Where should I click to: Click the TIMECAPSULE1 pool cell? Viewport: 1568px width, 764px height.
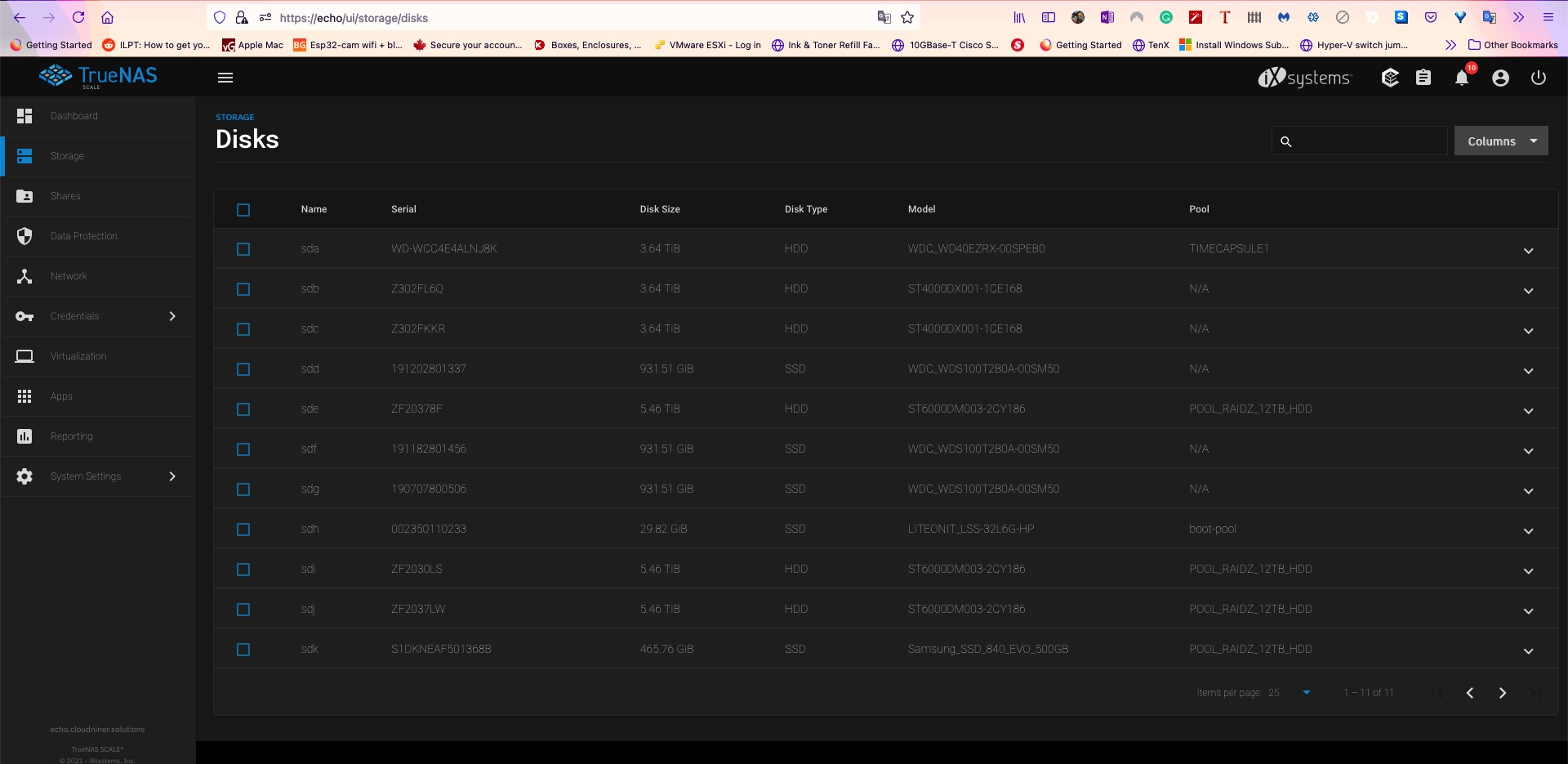pyautogui.click(x=1229, y=248)
